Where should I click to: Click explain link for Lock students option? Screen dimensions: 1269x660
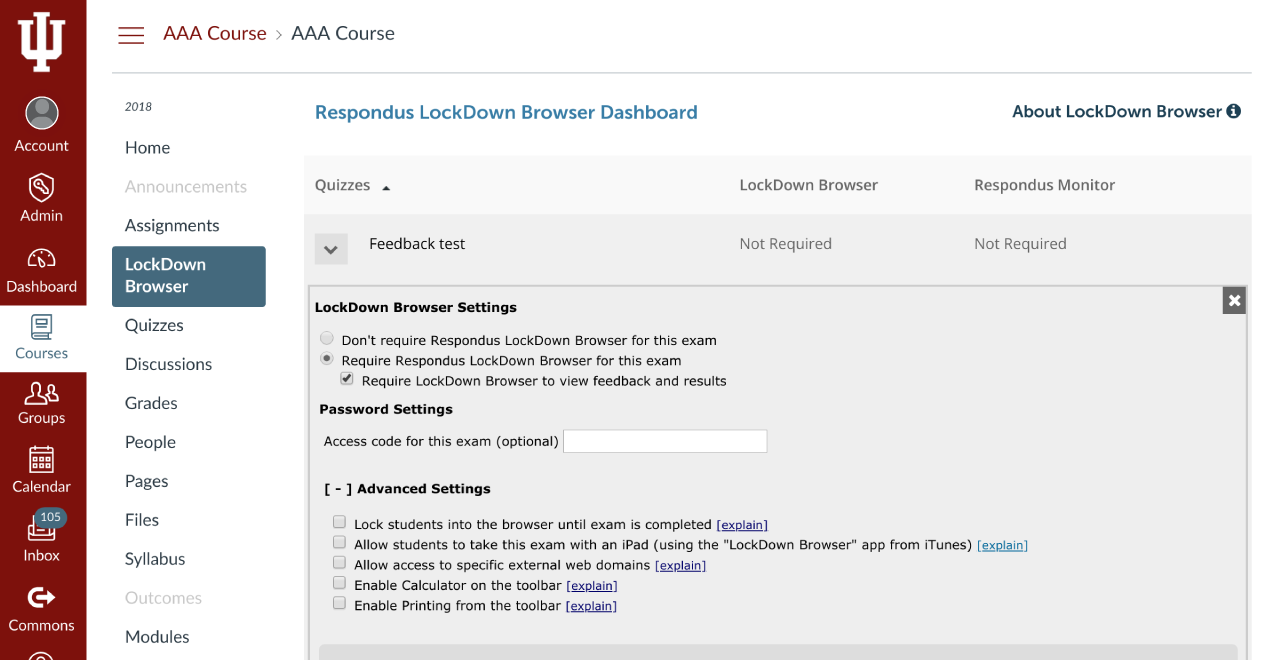[742, 525]
